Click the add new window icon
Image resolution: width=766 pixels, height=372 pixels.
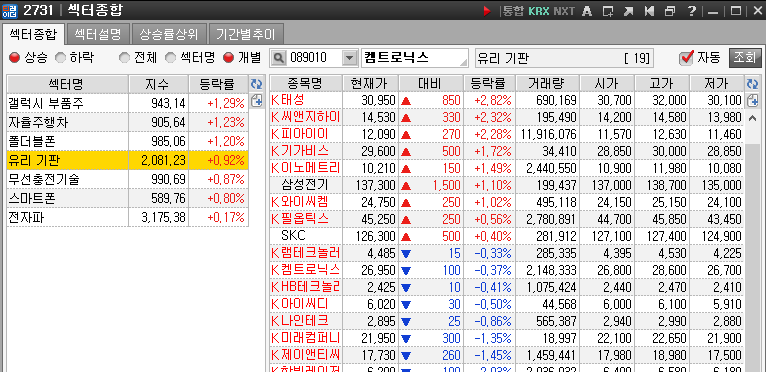pos(608,11)
